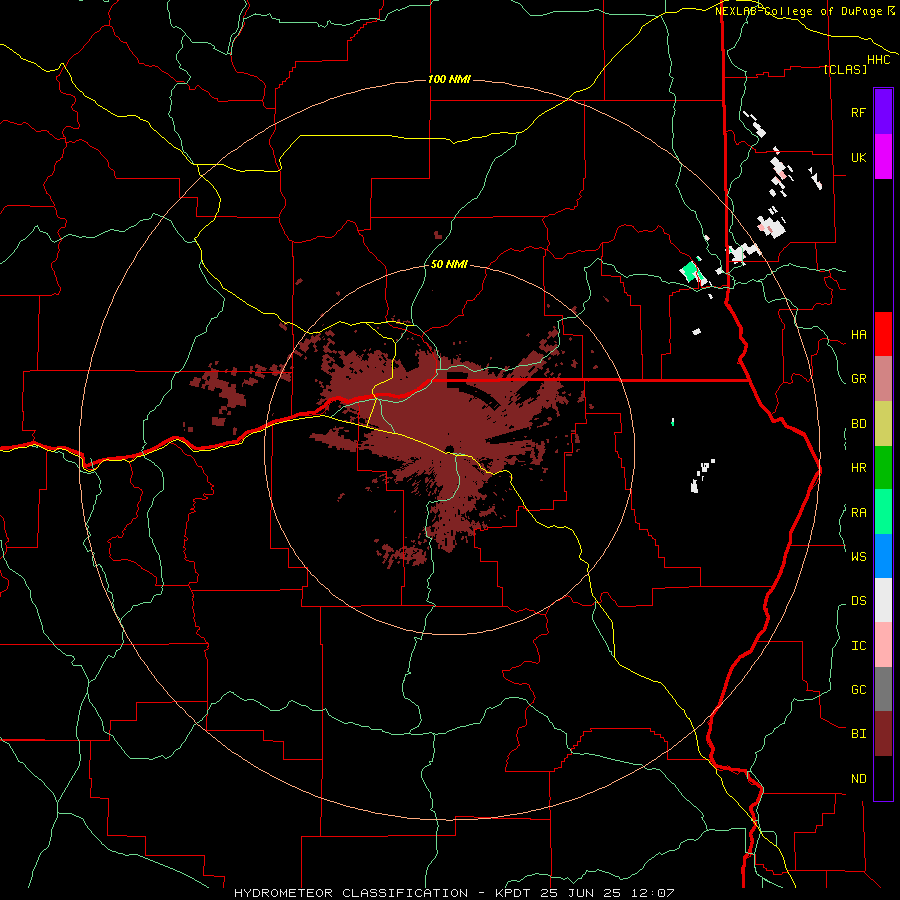Click the light green RA legend swatch
The height and width of the screenshot is (900, 900).
point(883,512)
